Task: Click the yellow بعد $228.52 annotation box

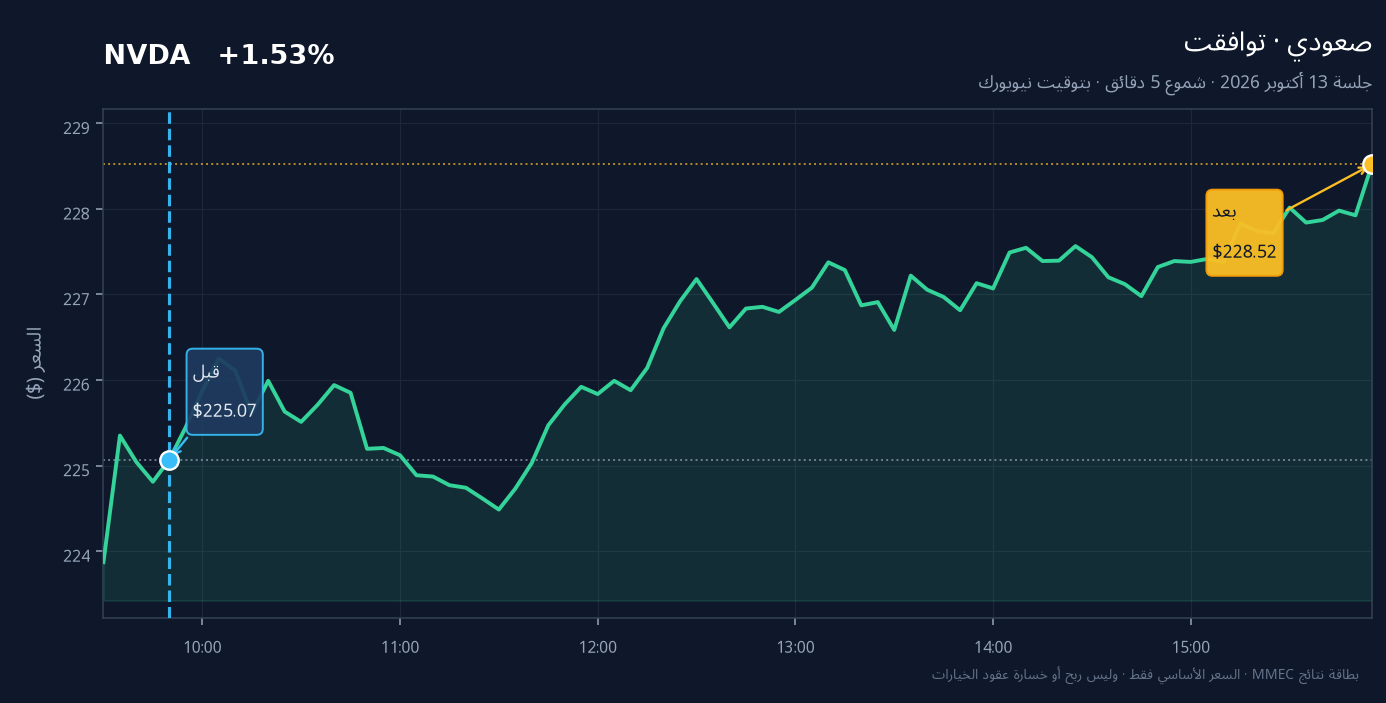Action: pyautogui.click(x=1245, y=232)
